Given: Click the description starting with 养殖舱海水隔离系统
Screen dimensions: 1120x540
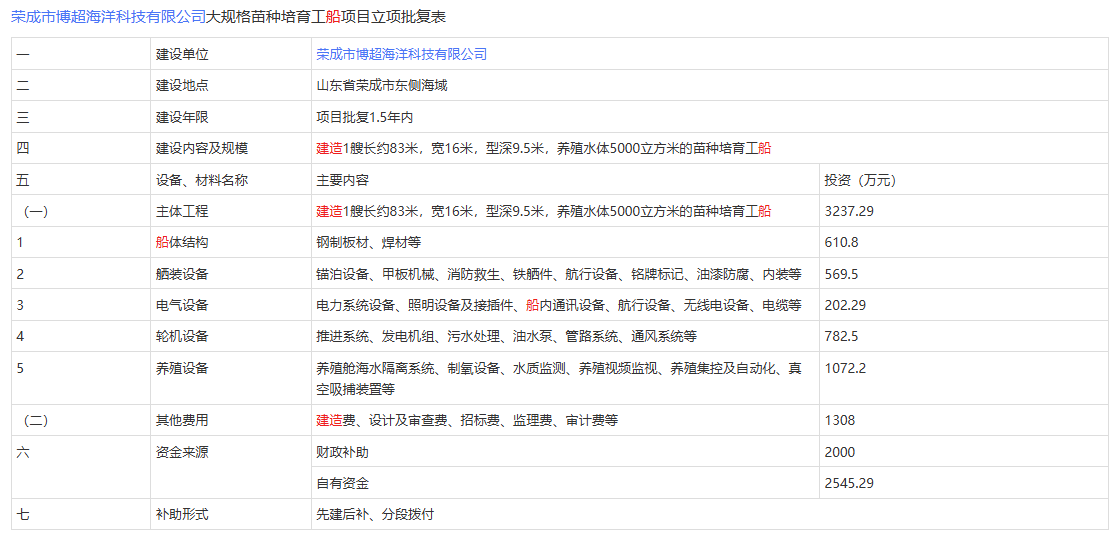Looking at the screenshot, I should [x=559, y=379].
